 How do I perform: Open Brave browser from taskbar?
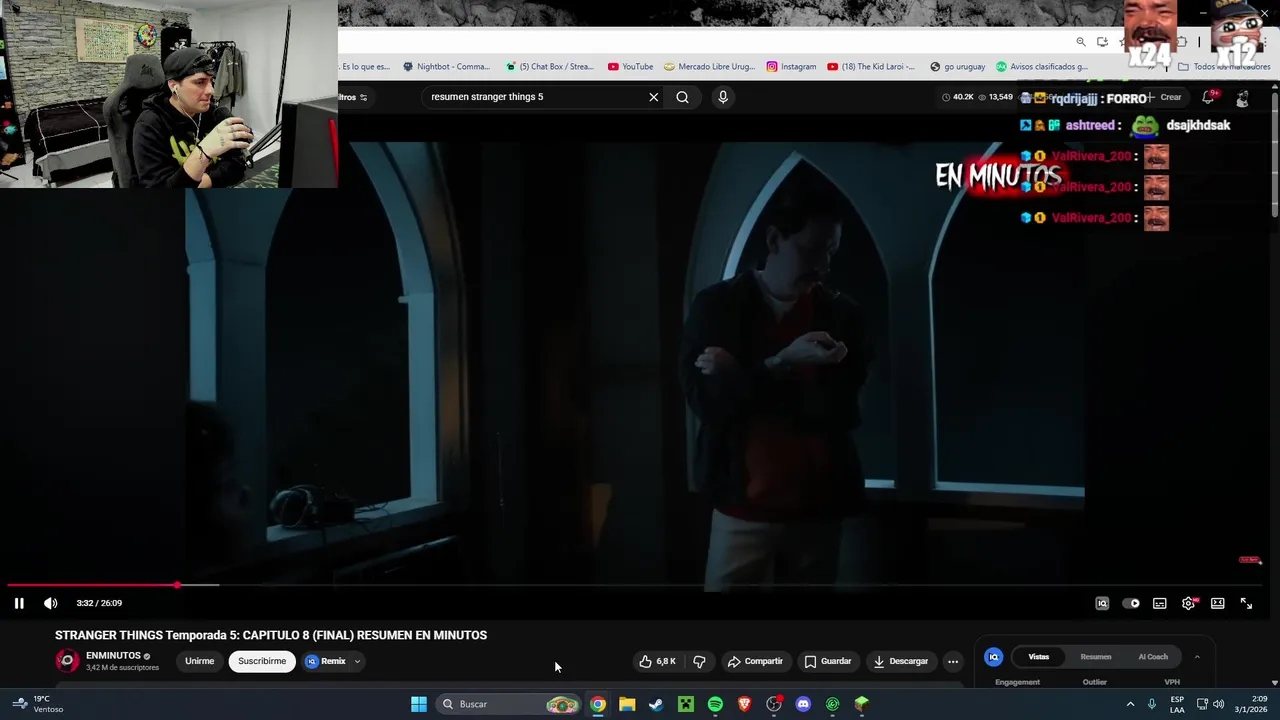(744, 704)
